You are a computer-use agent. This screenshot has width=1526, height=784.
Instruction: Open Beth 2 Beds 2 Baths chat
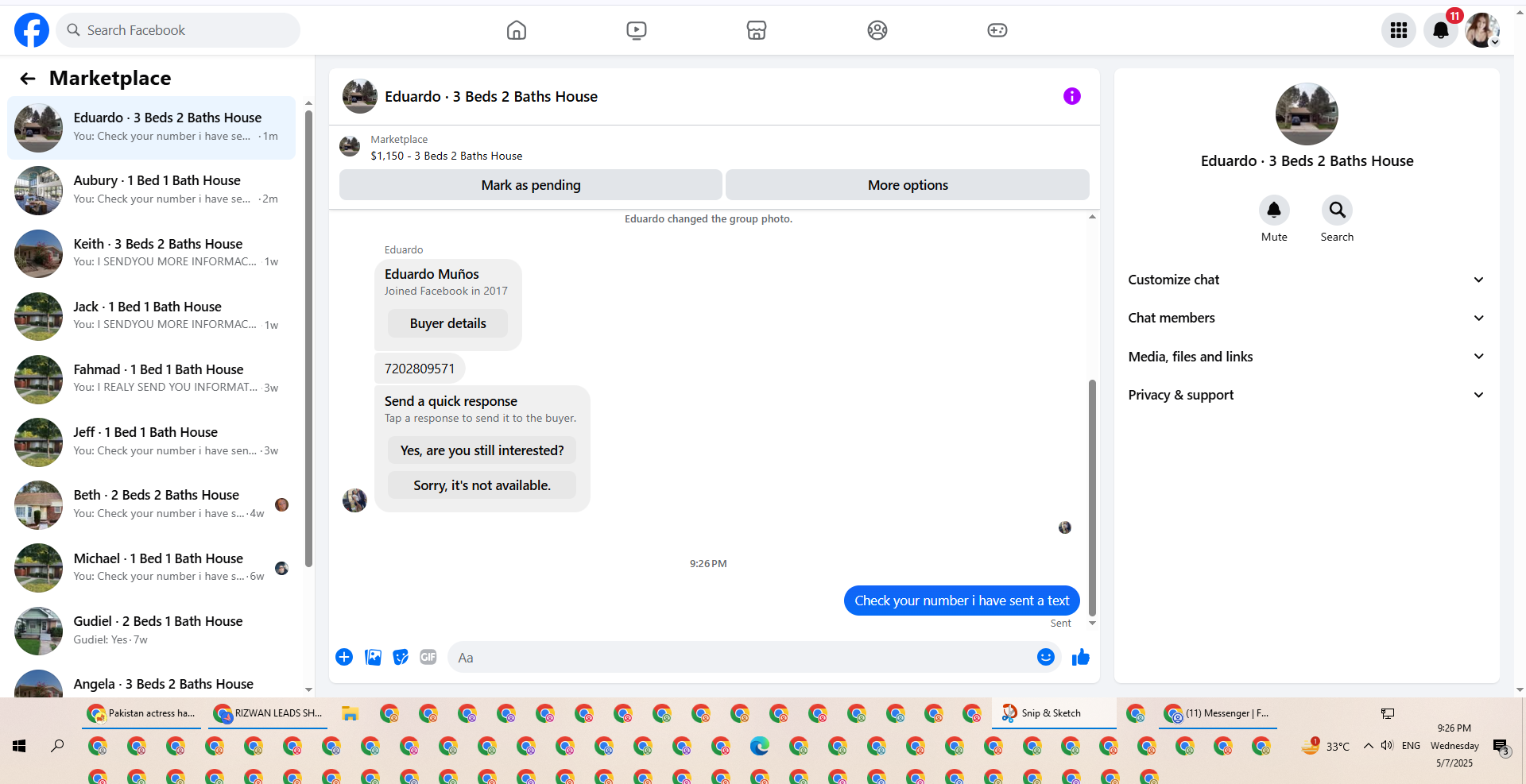pos(151,504)
